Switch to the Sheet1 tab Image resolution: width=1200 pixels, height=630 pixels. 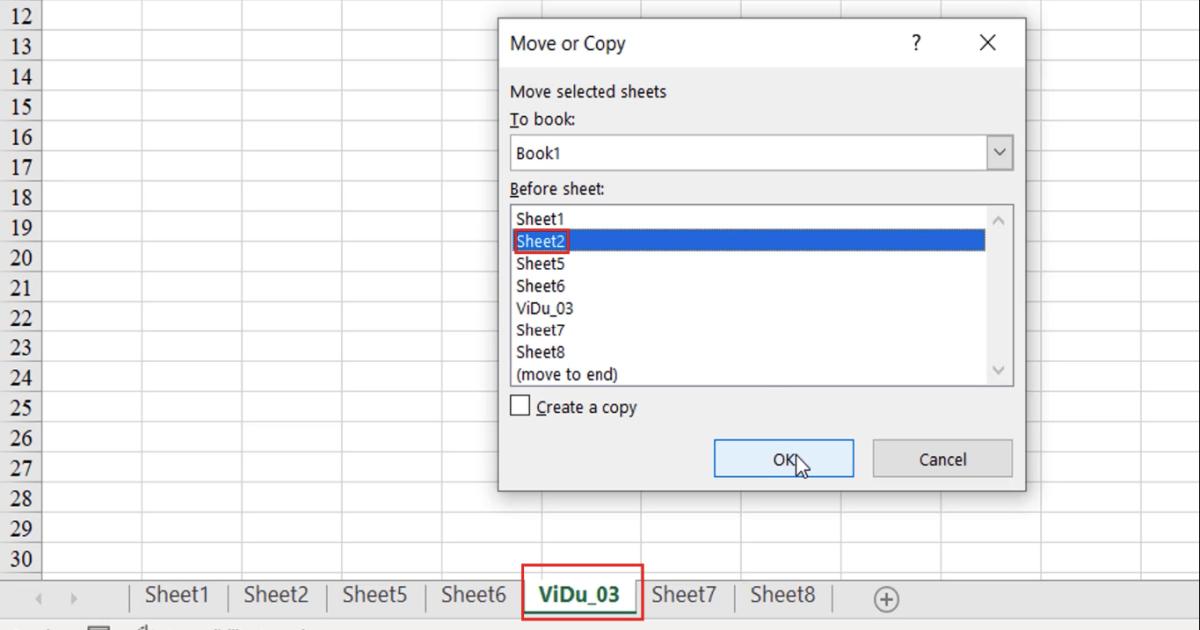click(176, 594)
